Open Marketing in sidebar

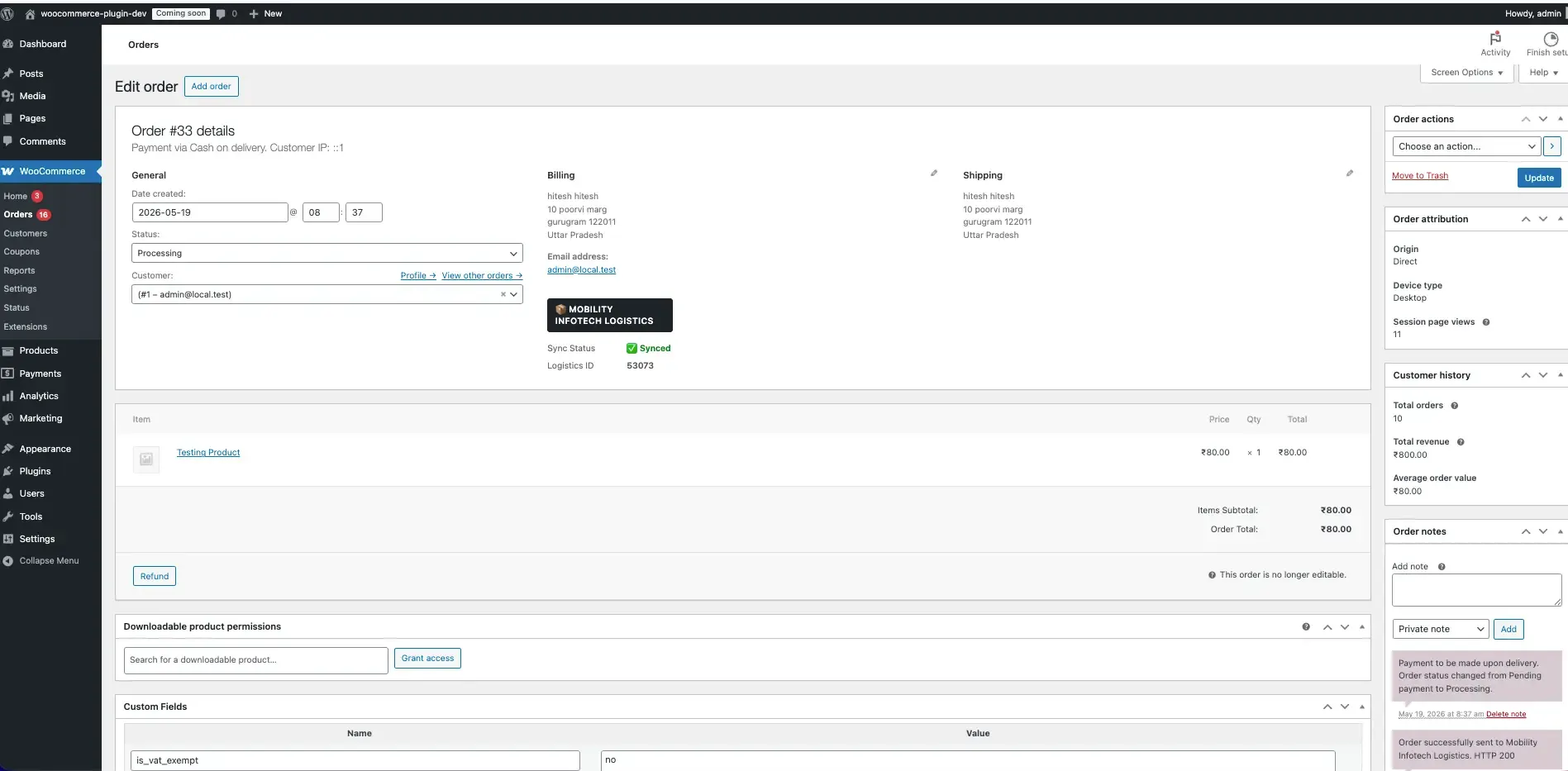(x=41, y=419)
